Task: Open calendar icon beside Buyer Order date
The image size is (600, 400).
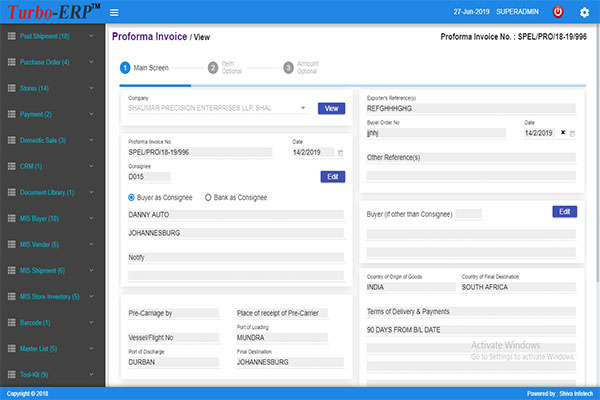Action: pyautogui.click(x=572, y=134)
